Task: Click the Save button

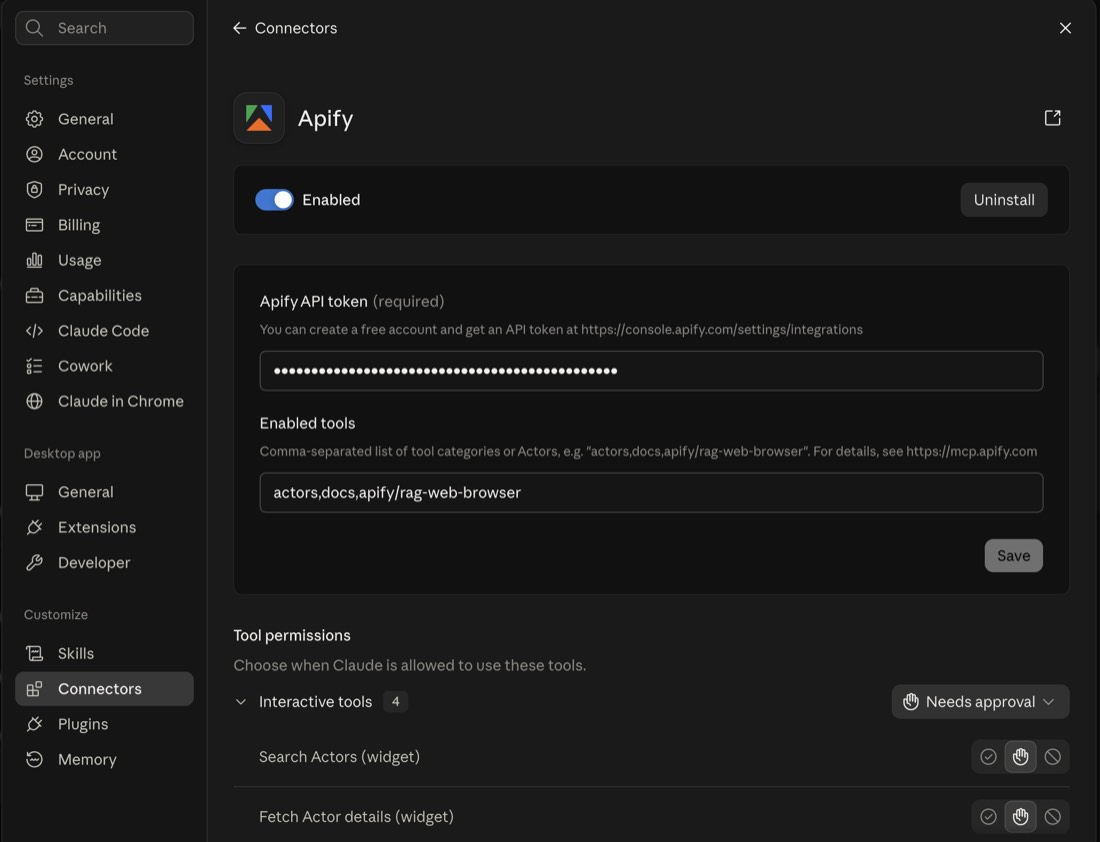Action: (1014, 556)
